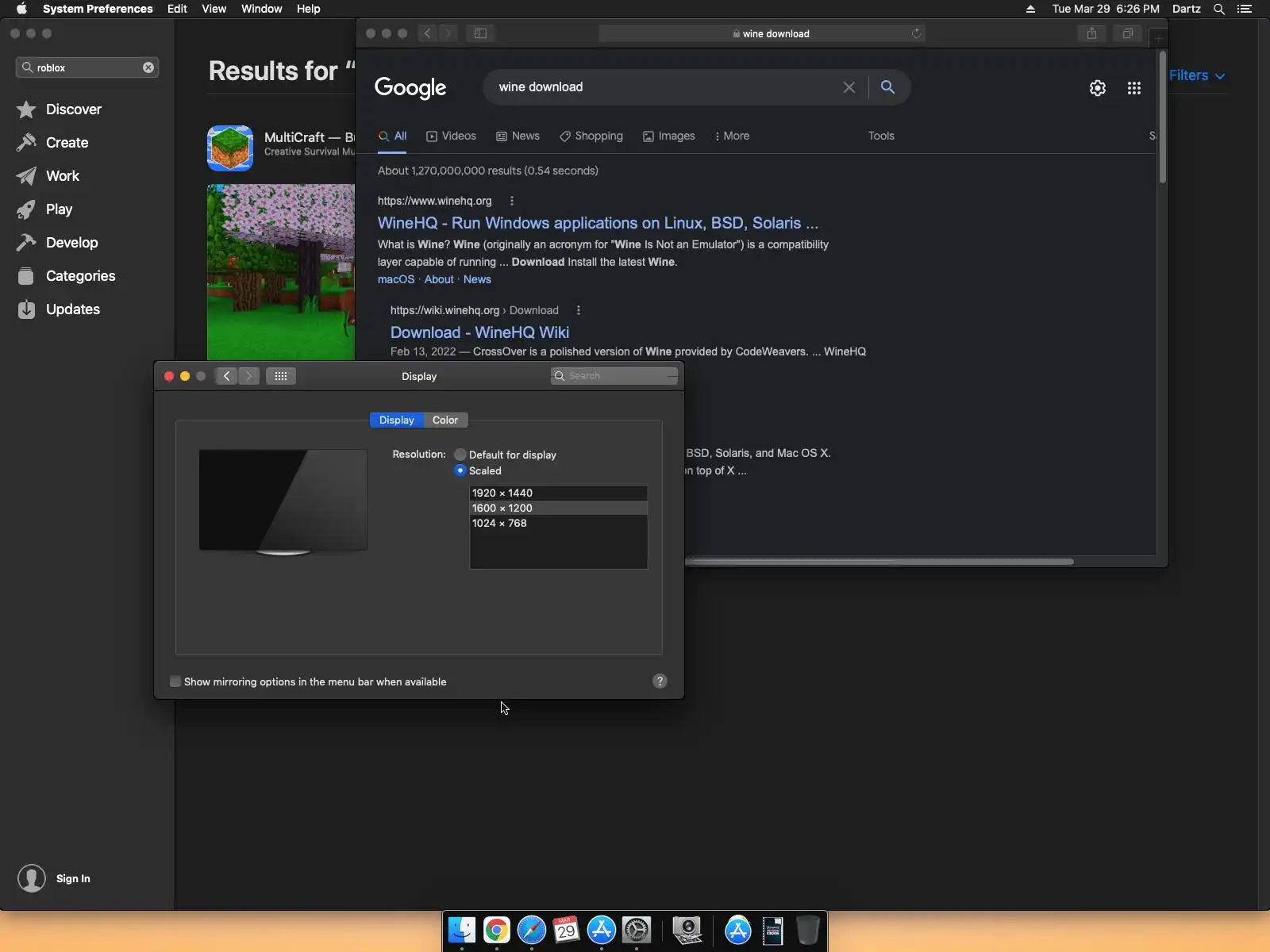
Task: Show all preferences grid button
Action: tap(281, 376)
